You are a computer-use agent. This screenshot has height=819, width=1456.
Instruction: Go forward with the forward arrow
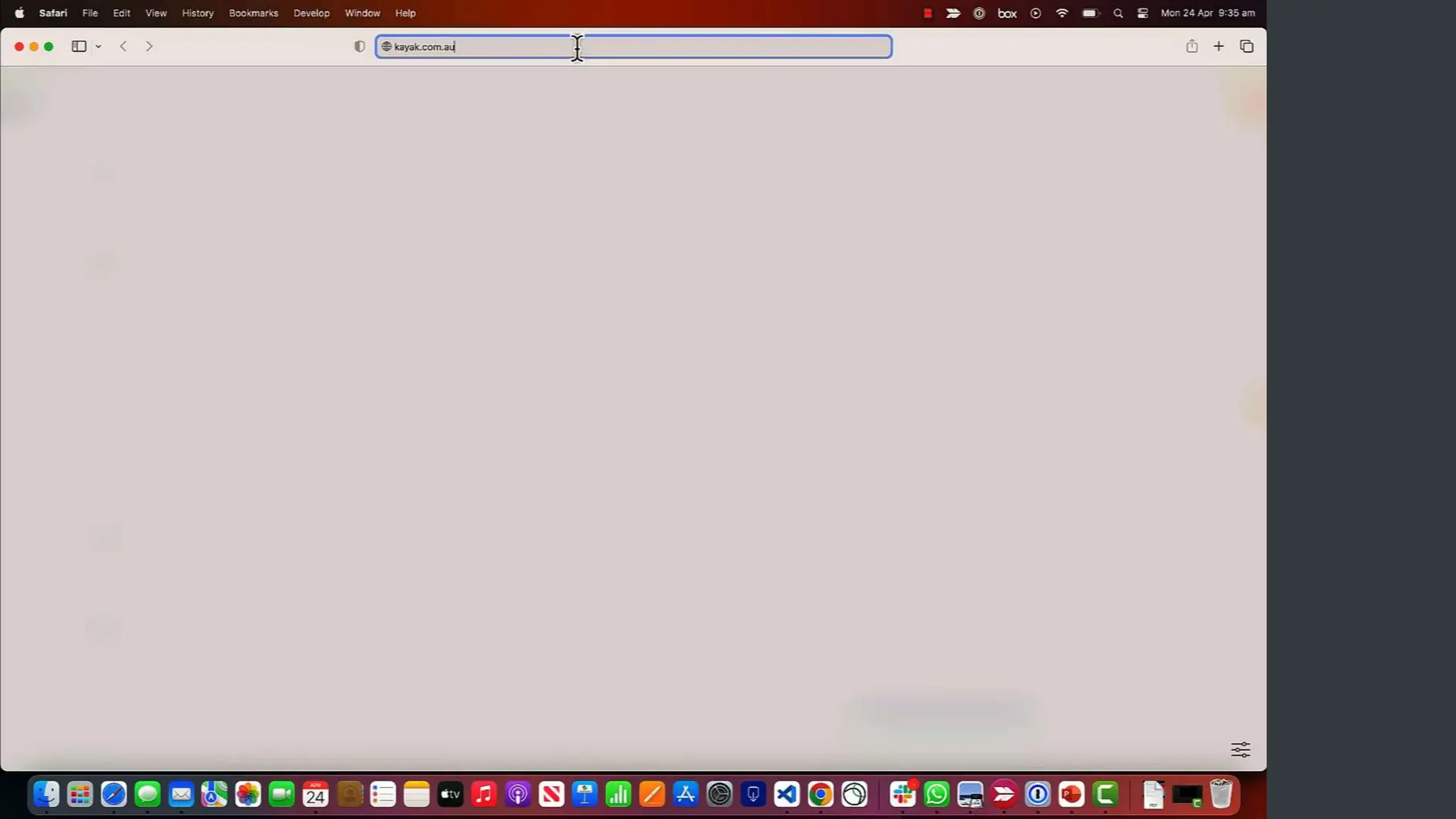tap(149, 46)
